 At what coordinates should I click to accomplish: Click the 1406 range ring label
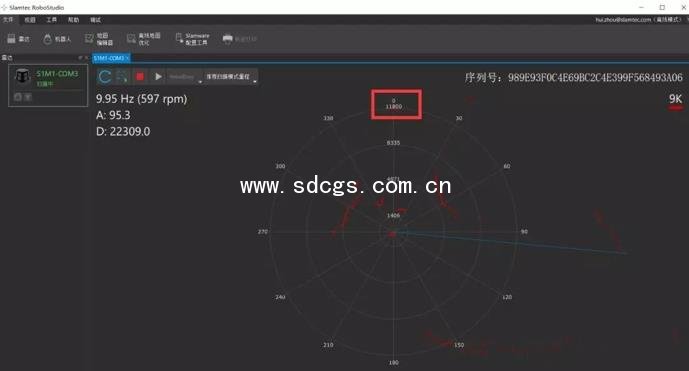pyautogui.click(x=393, y=215)
